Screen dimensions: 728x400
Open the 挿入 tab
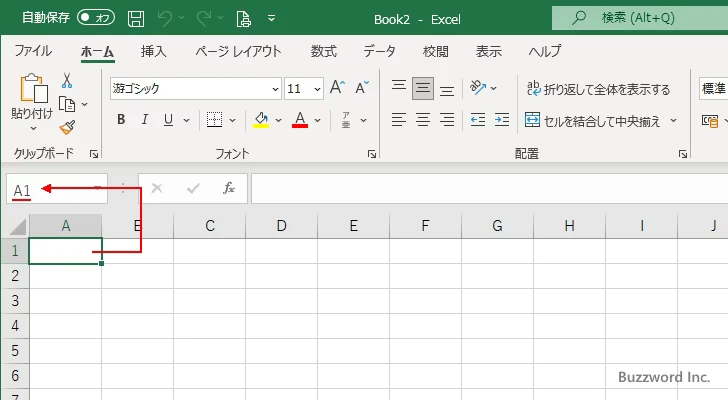coord(154,51)
